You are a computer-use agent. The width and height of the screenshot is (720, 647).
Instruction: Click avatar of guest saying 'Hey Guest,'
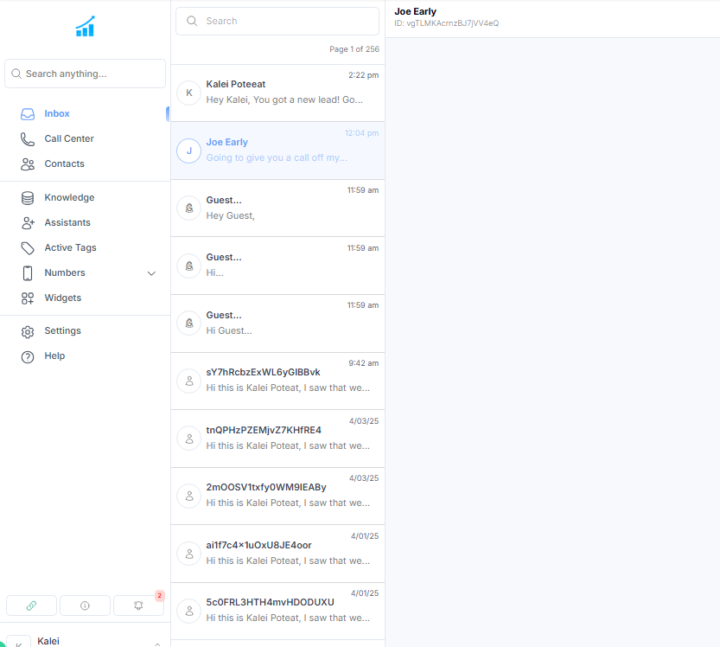(x=189, y=208)
